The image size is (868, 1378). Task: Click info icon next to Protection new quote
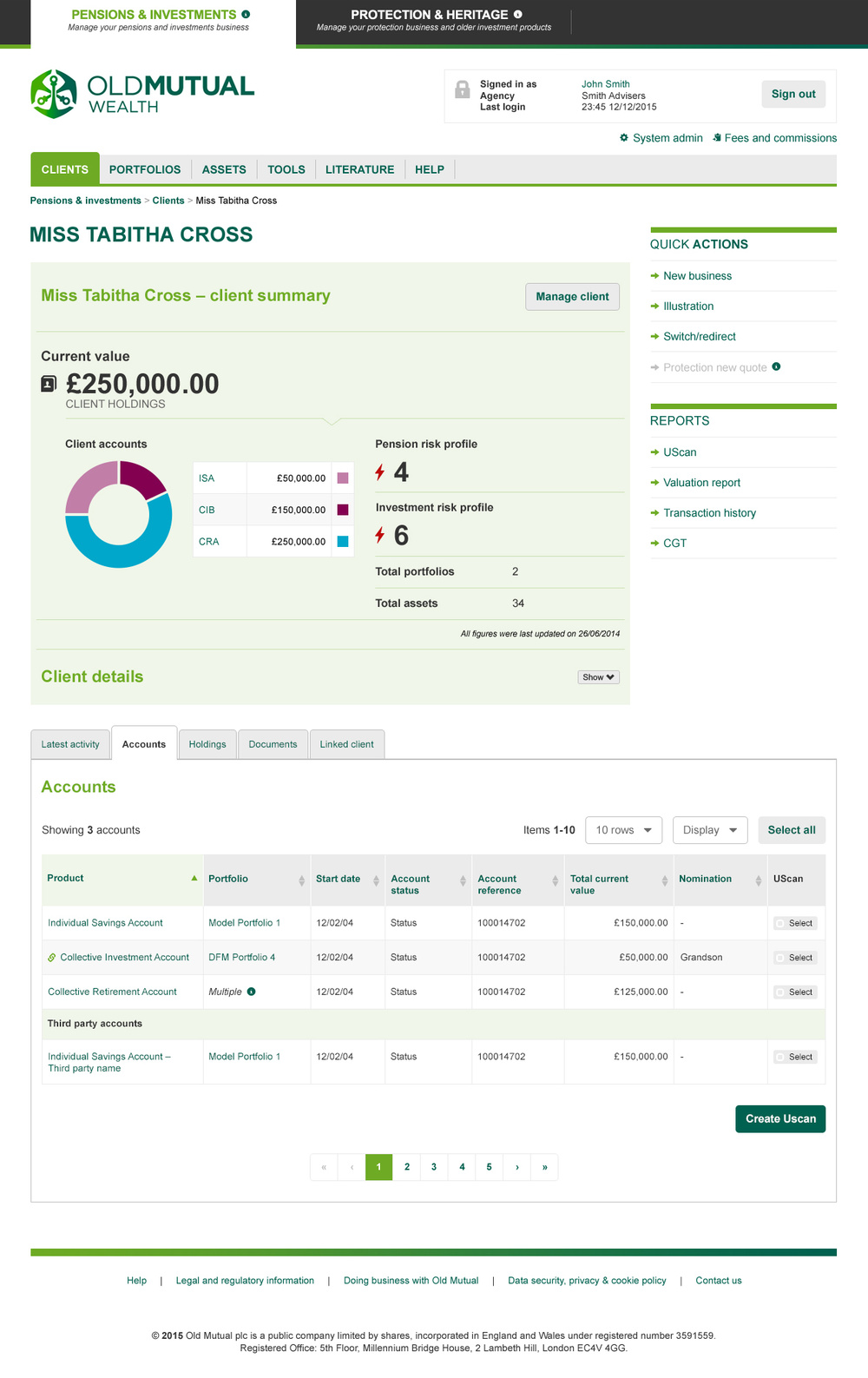776,366
